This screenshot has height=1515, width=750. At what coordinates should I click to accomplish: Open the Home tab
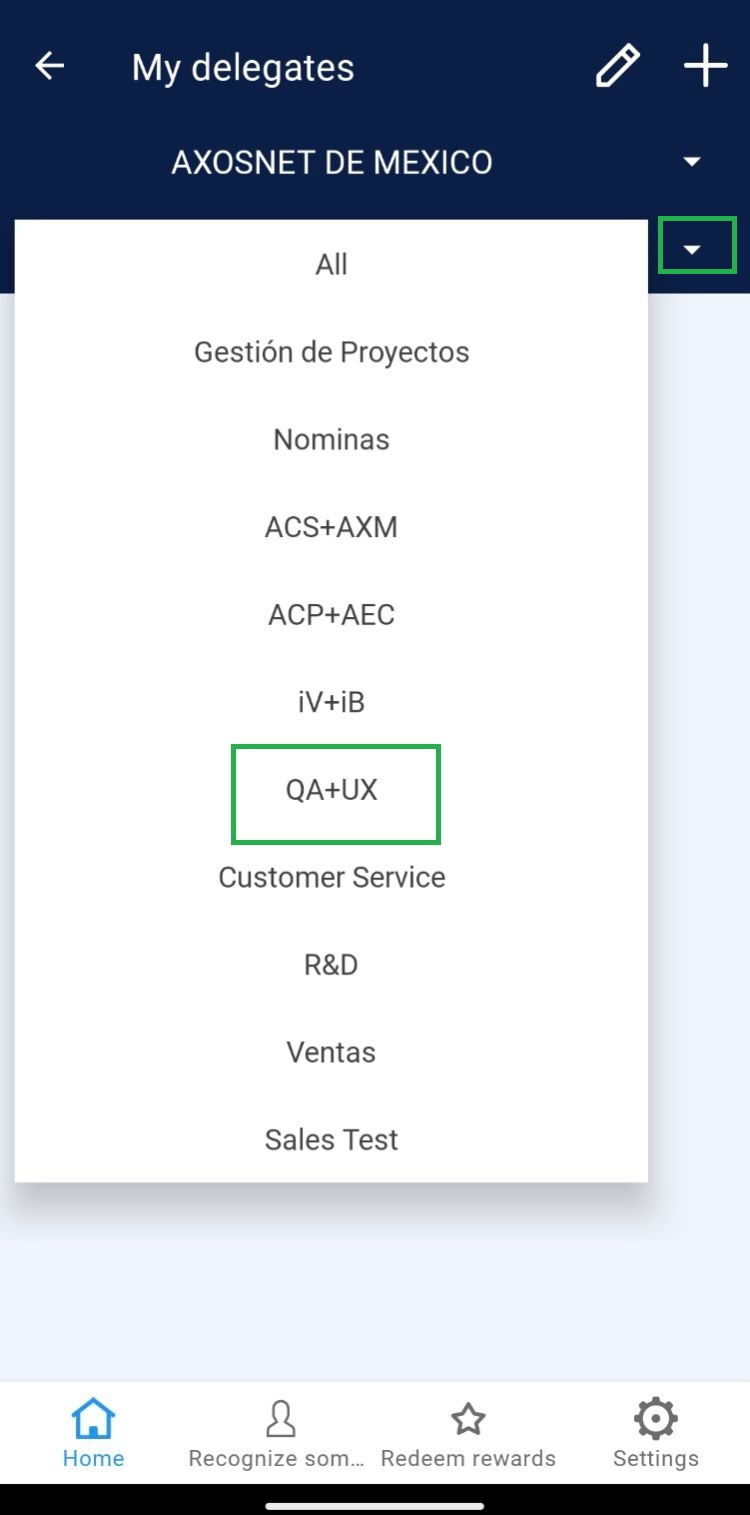coord(93,1432)
